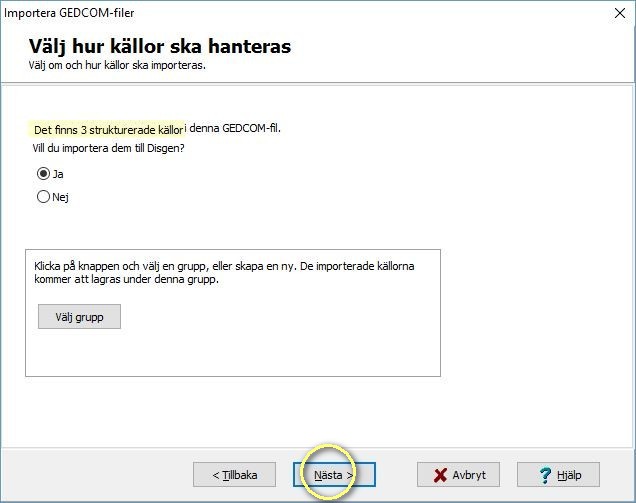Image resolution: width=636 pixels, height=503 pixels.
Task: Click the Välj grupp button
Action: click(x=80, y=317)
